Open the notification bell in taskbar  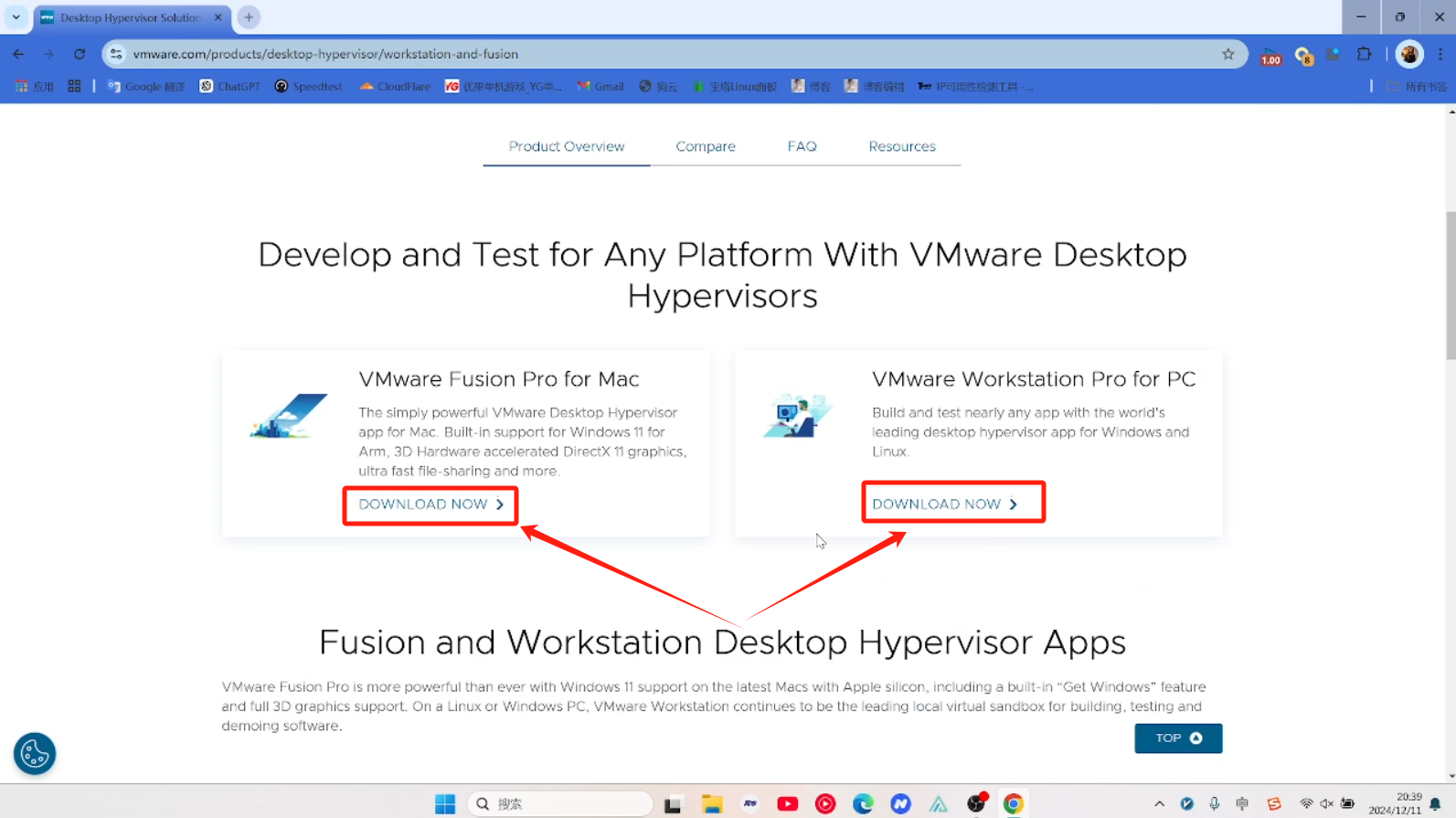(x=1435, y=804)
